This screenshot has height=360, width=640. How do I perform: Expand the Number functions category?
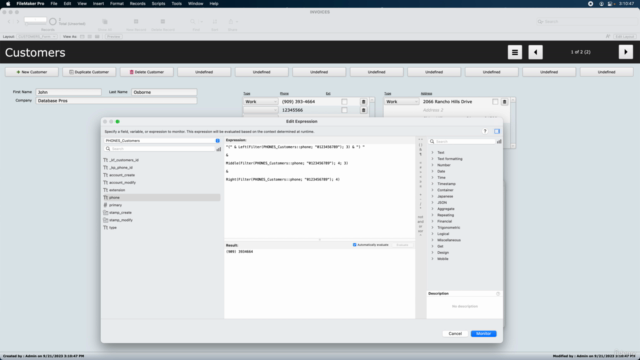click(x=433, y=165)
